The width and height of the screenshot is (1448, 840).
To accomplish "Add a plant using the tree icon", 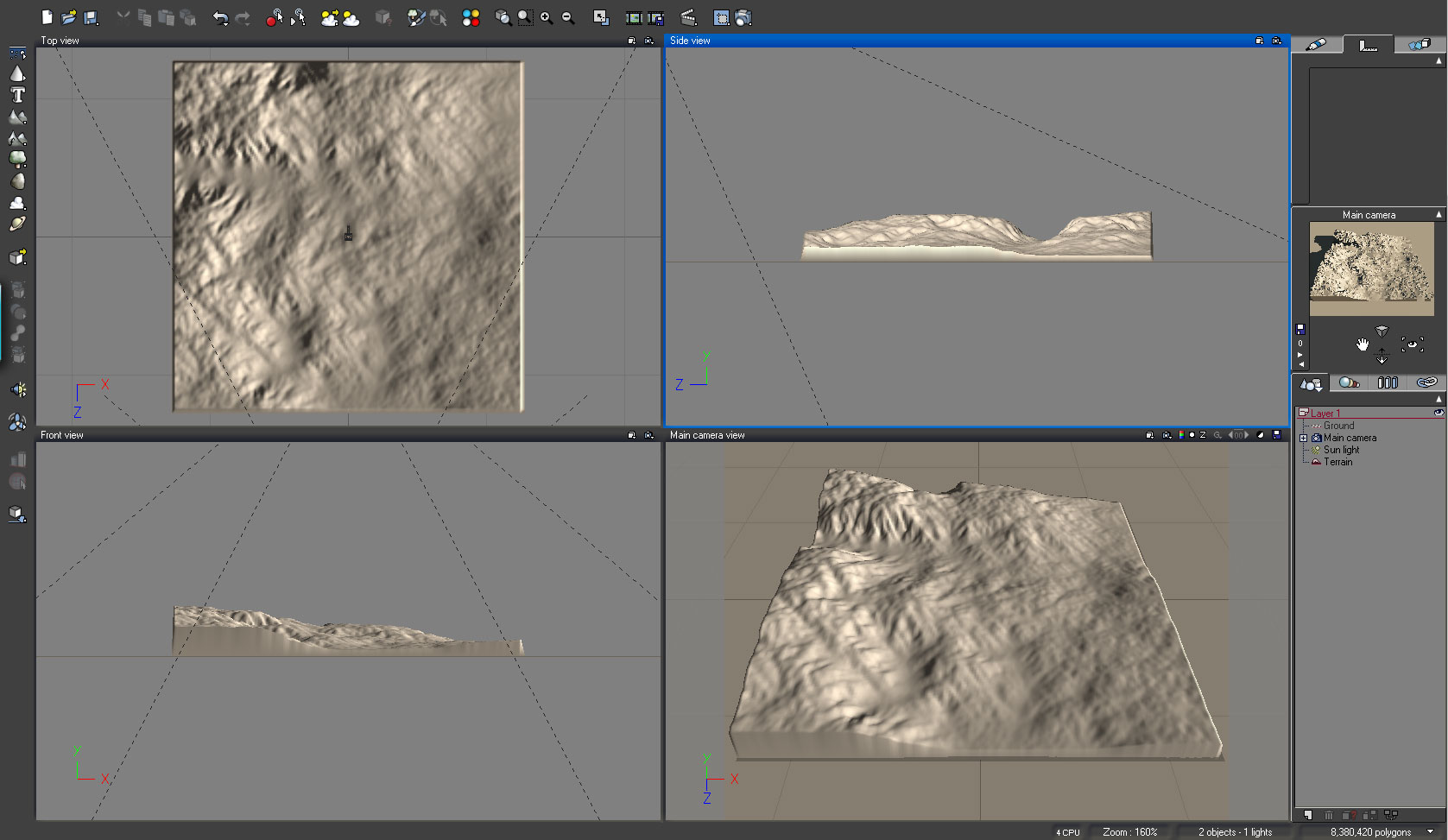I will click(x=17, y=160).
